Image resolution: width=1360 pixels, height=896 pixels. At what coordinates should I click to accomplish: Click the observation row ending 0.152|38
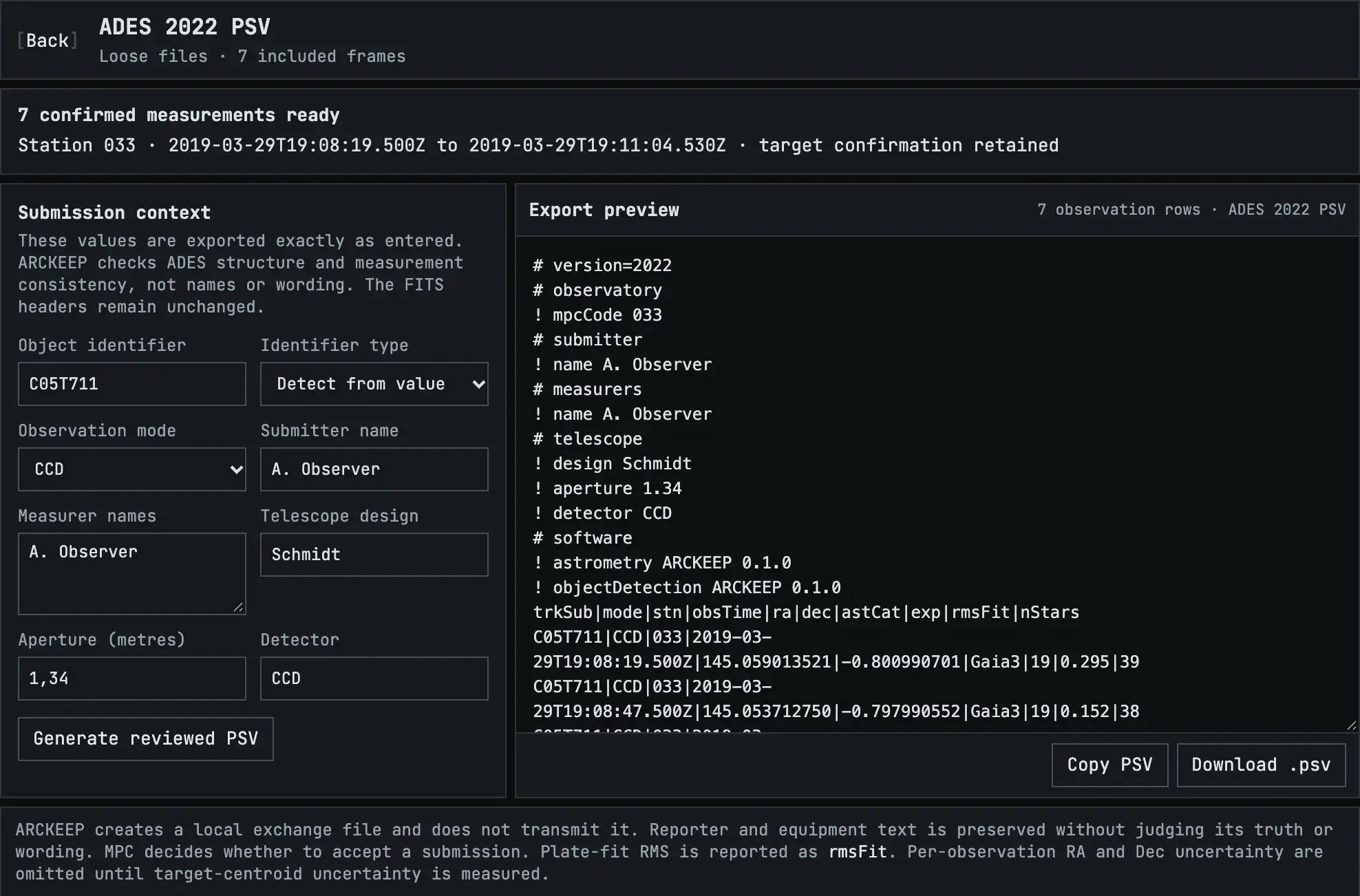pyautogui.click(x=836, y=699)
